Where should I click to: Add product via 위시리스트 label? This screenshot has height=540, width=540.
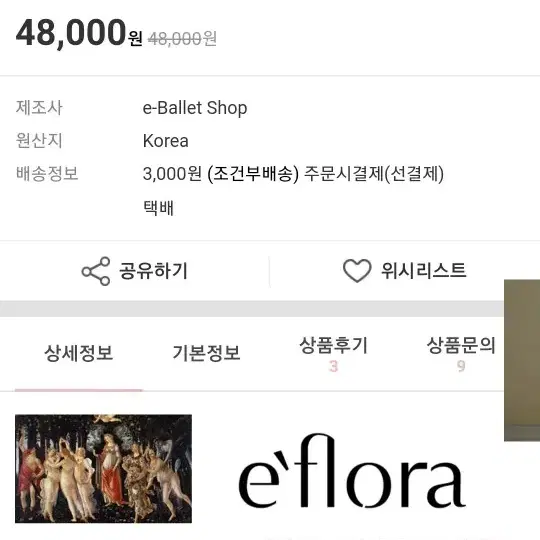[x=424, y=270]
